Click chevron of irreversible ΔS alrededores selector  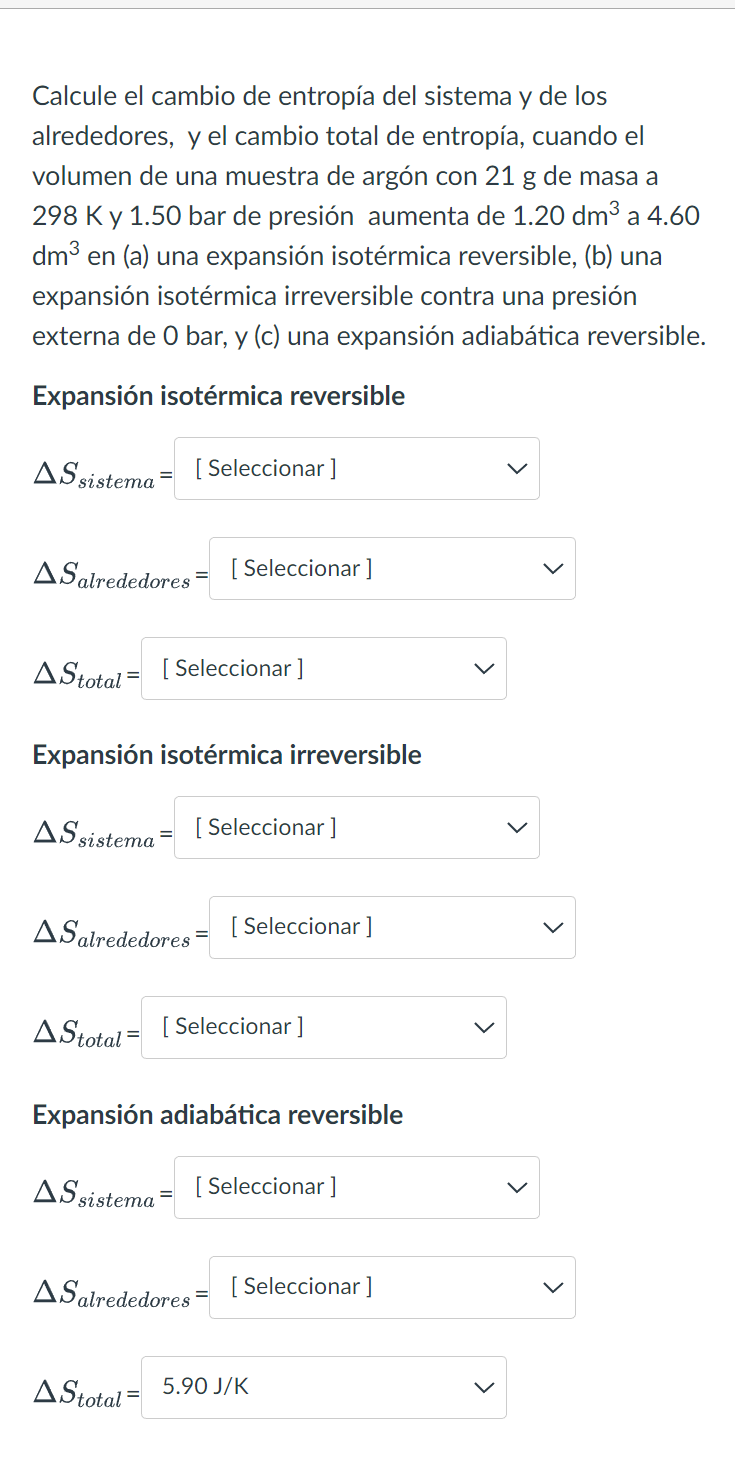point(552,927)
